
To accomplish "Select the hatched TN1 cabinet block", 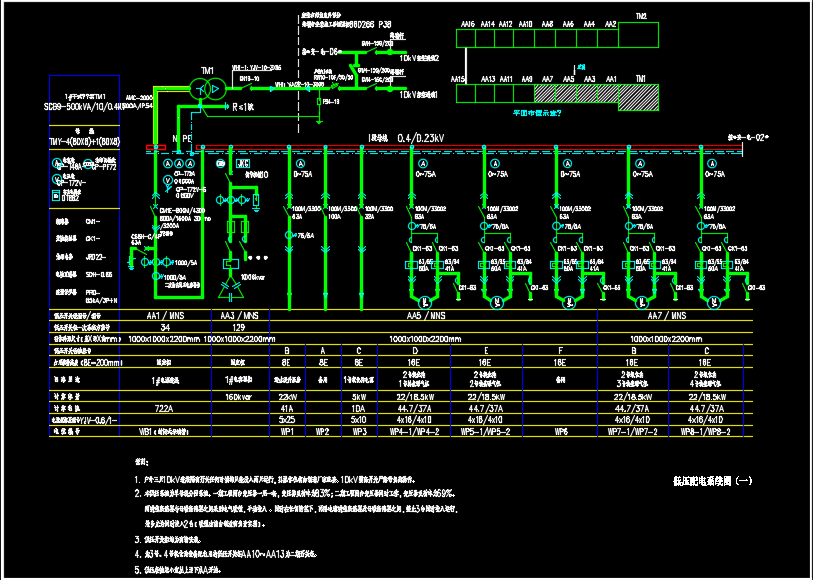I will click(640, 95).
